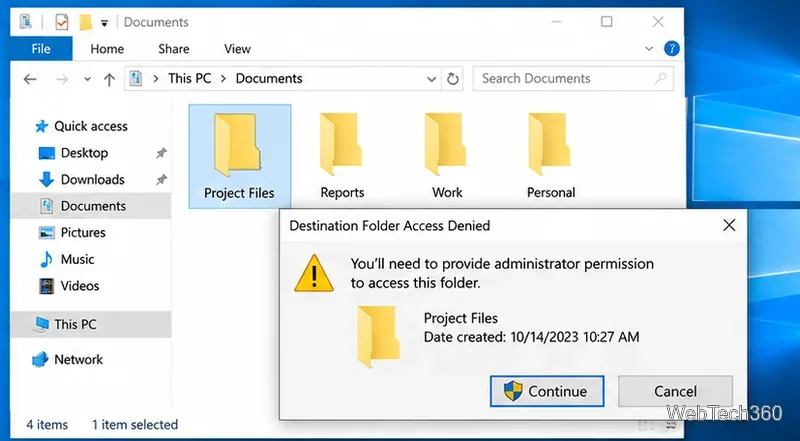Viewport: 800px width, 441px height.
Task: Click the forward navigation arrow
Action: (62, 79)
